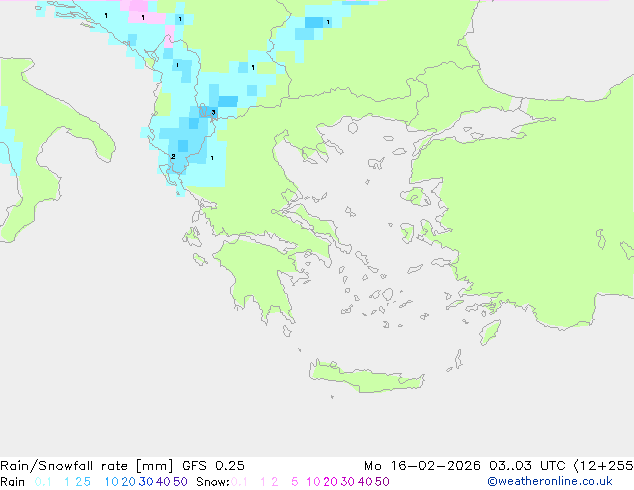Pick the Rain legend 30 value
This screenshot has width=634, height=490.
click(x=146, y=482)
